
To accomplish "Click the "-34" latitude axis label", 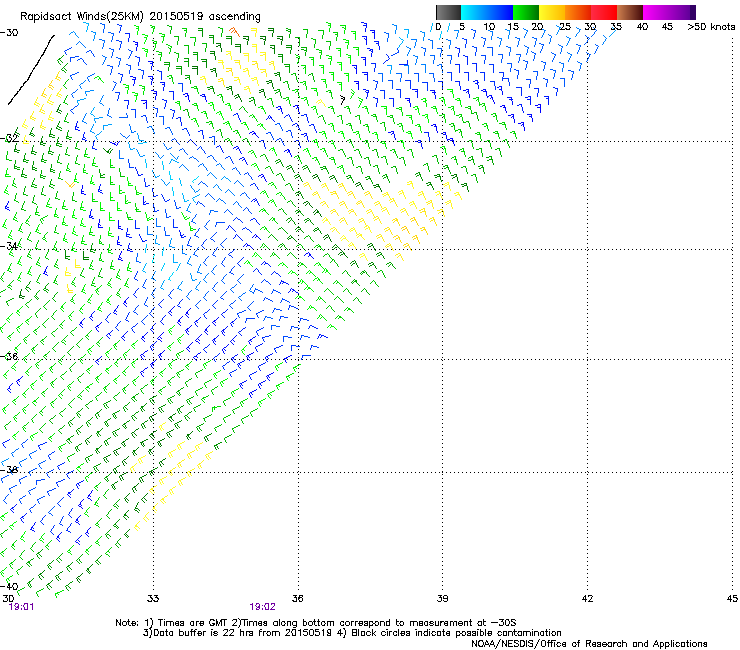I will pos(9,246).
